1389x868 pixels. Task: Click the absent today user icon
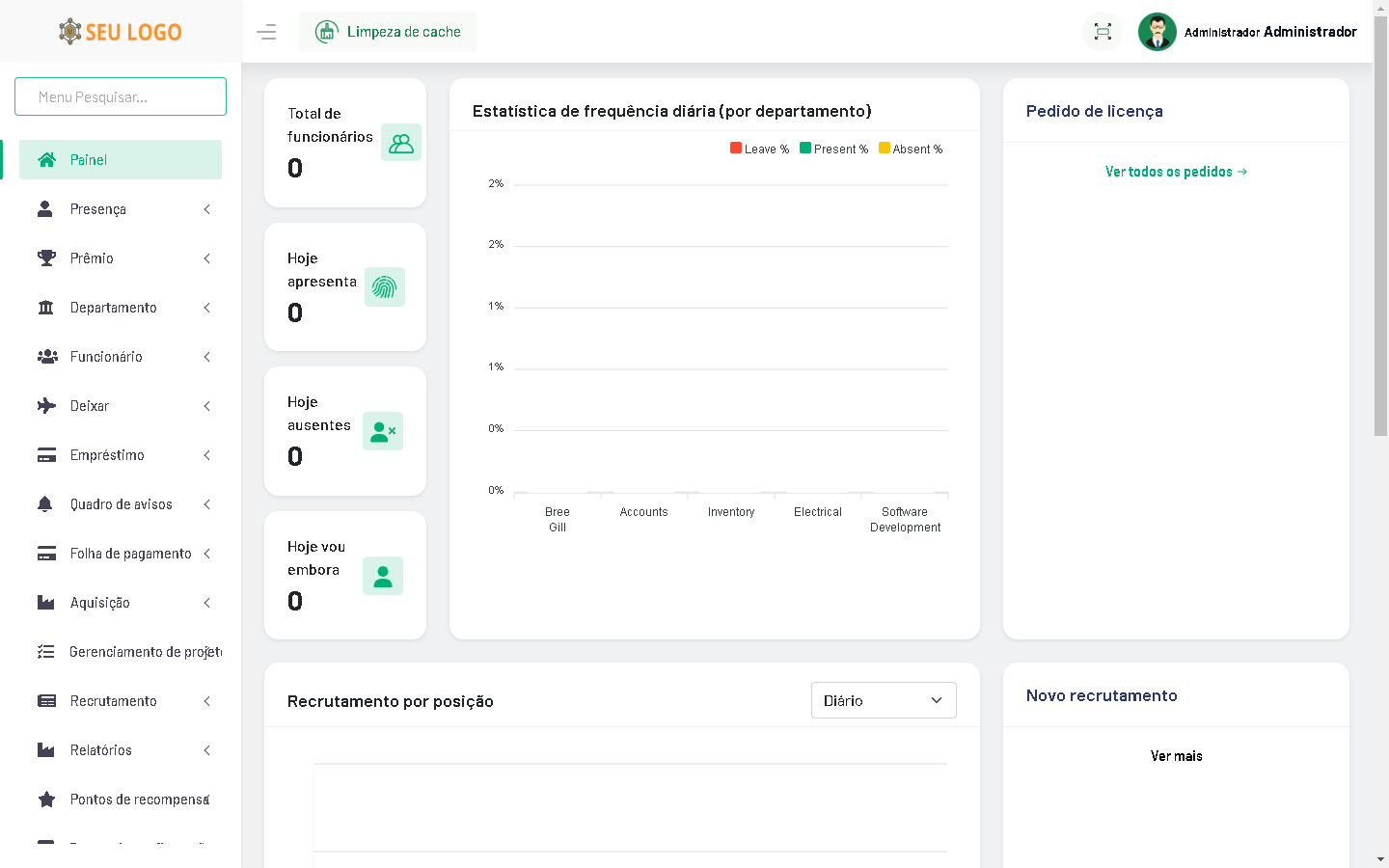coord(383,431)
